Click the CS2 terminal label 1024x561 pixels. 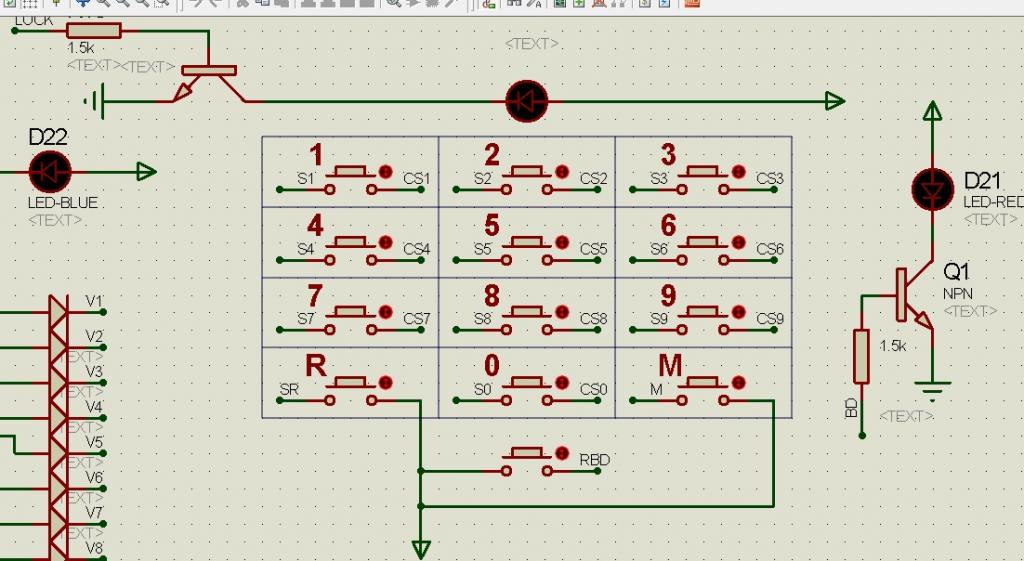tap(594, 178)
